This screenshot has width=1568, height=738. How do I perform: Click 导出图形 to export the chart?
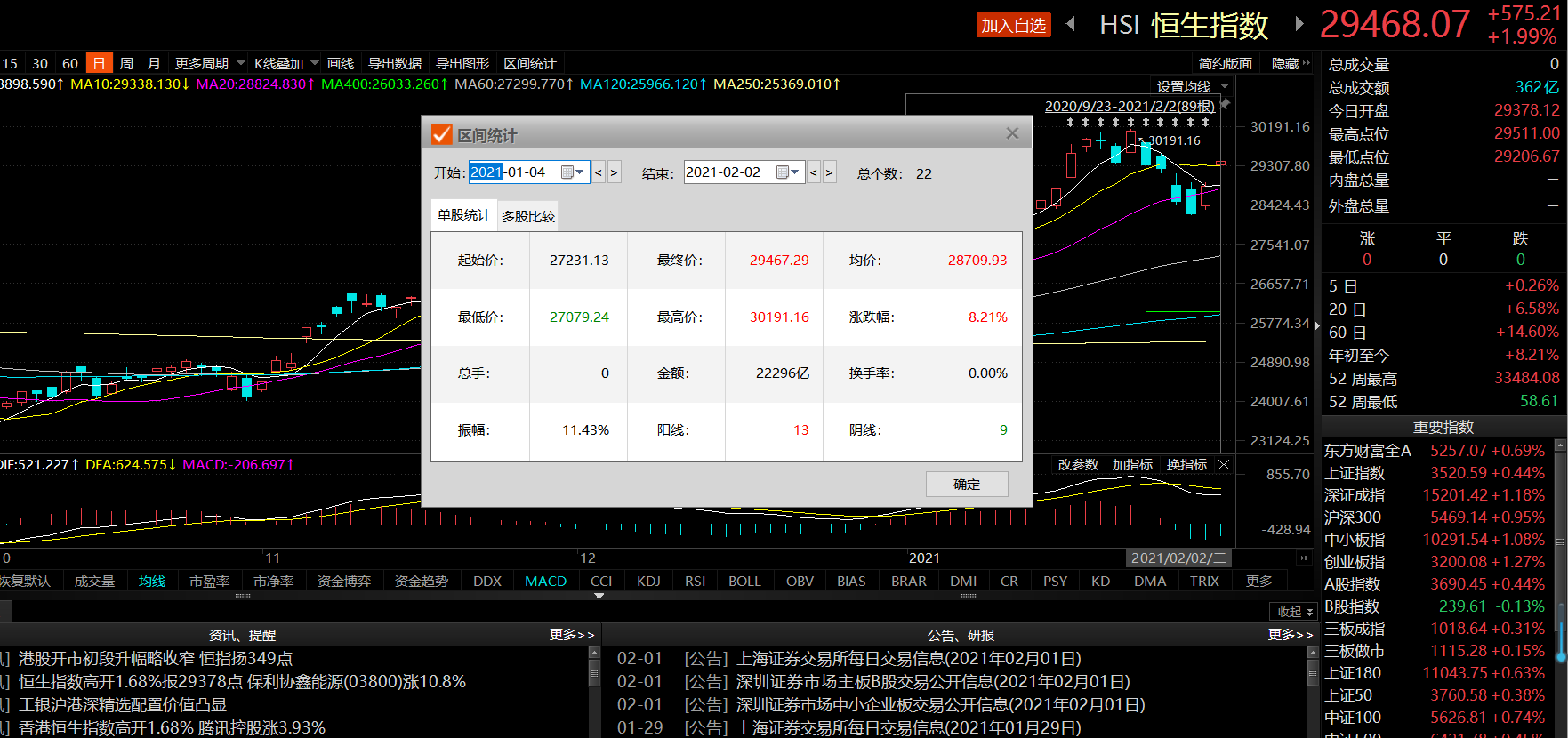coord(462,63)
